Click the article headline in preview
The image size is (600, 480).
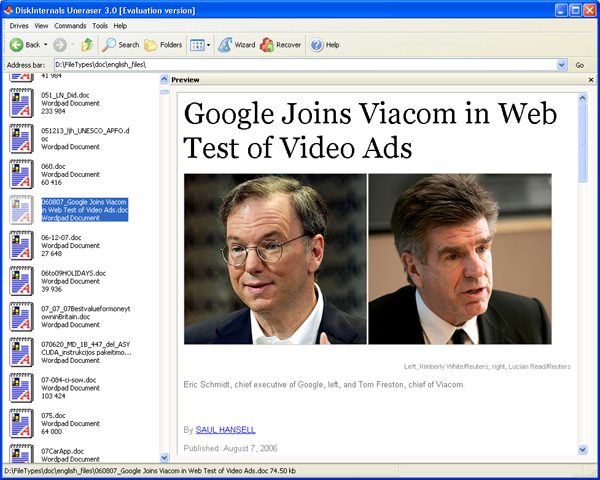pyautogui.click(x=370, y=131)
